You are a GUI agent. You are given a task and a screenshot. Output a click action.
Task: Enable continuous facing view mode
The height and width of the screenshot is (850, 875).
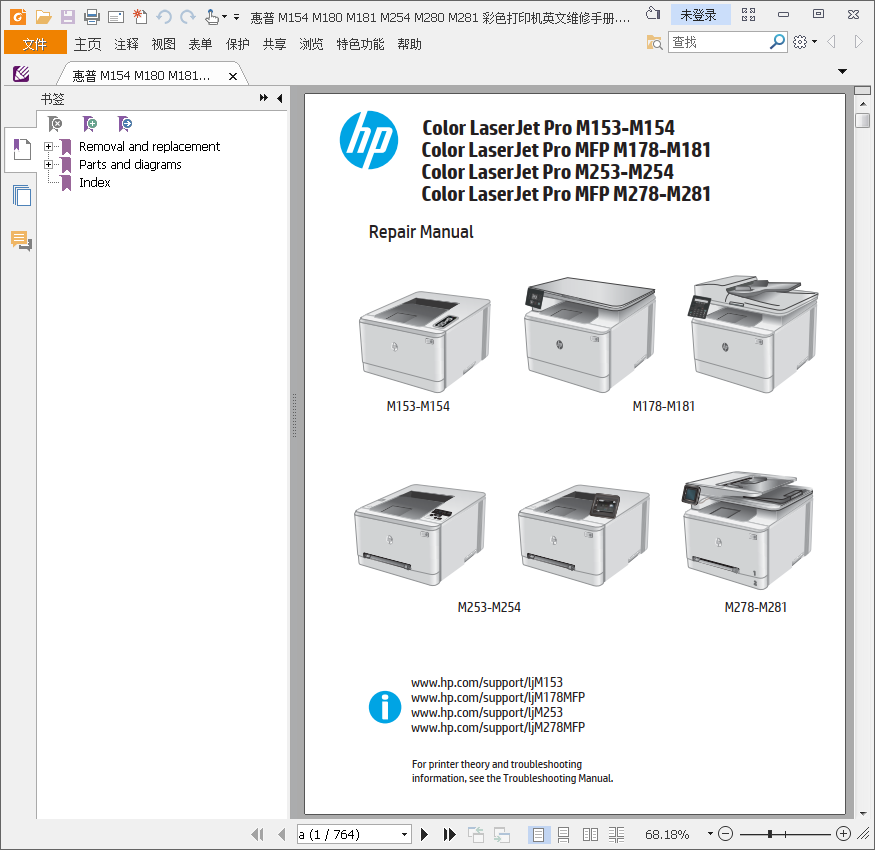coord(616,834)
